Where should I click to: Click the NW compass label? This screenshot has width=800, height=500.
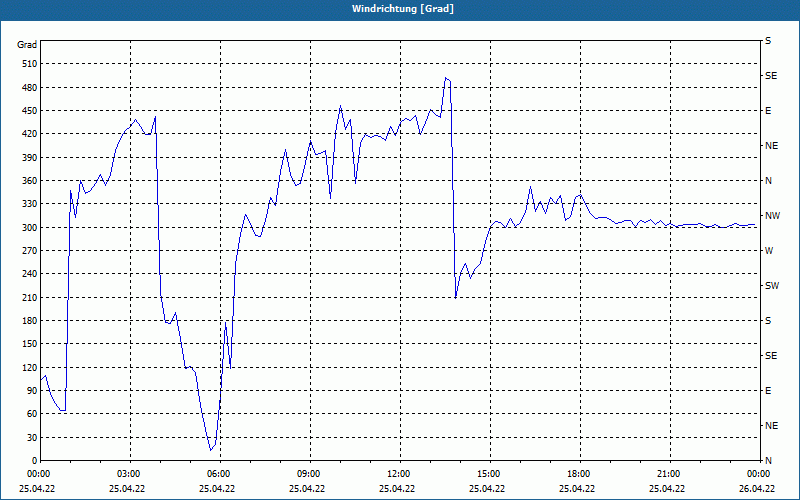pos(772,216)
